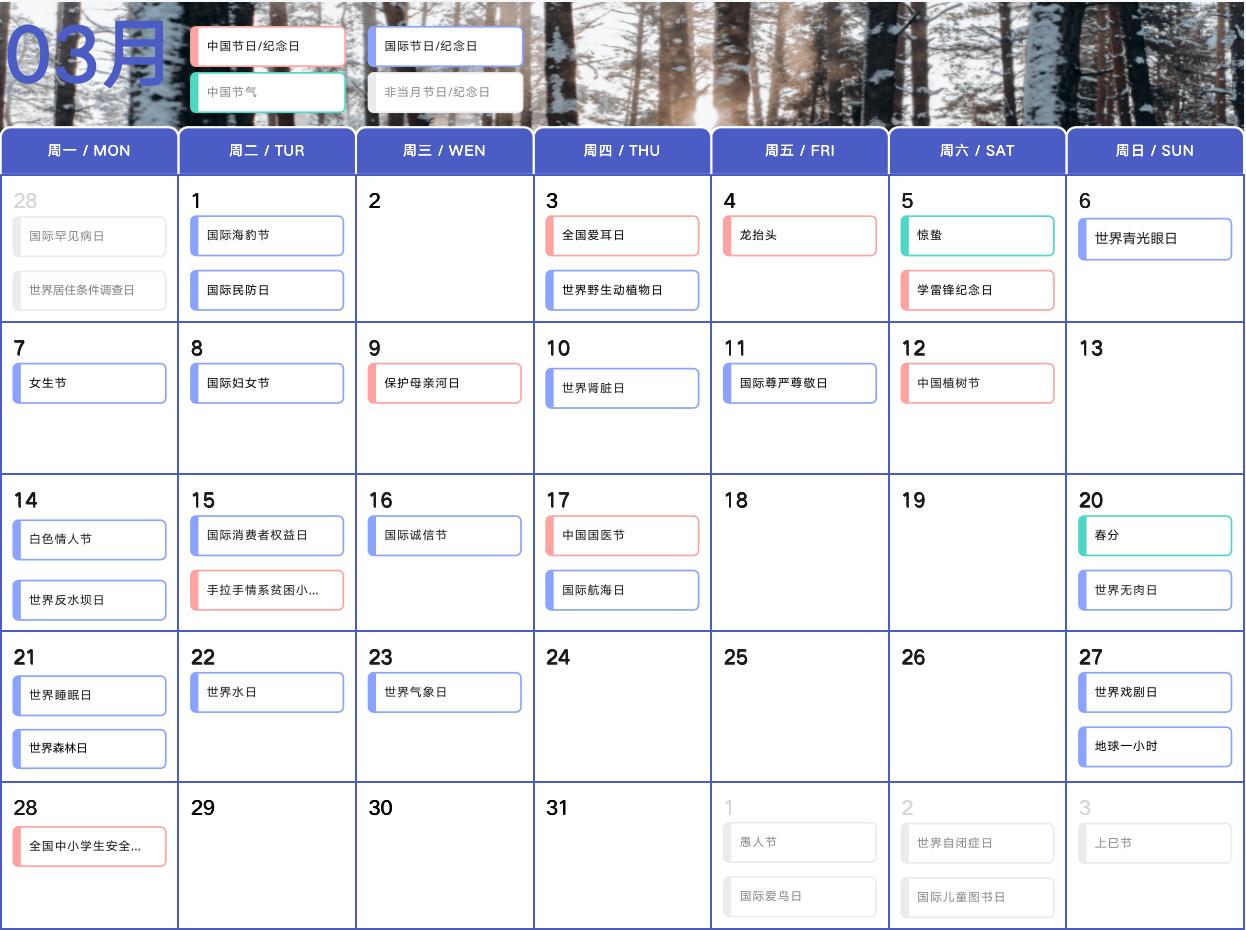Click the truncated 手拉手情系贫困小 label
The width and height of the screenshot is (1246, 930).
266,590
